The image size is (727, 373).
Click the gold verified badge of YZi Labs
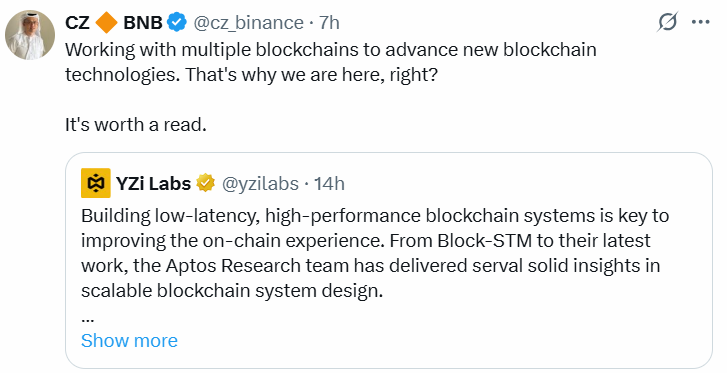tap(205, 183)
